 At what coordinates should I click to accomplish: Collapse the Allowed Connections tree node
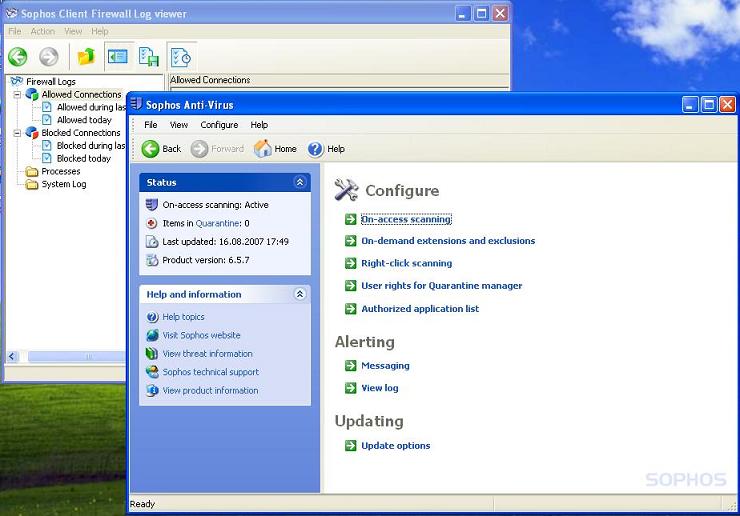(17, 94)
